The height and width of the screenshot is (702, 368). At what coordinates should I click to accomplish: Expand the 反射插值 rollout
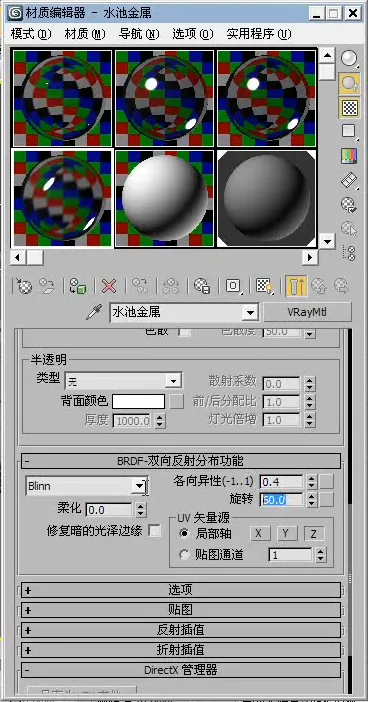coord(180,629)
